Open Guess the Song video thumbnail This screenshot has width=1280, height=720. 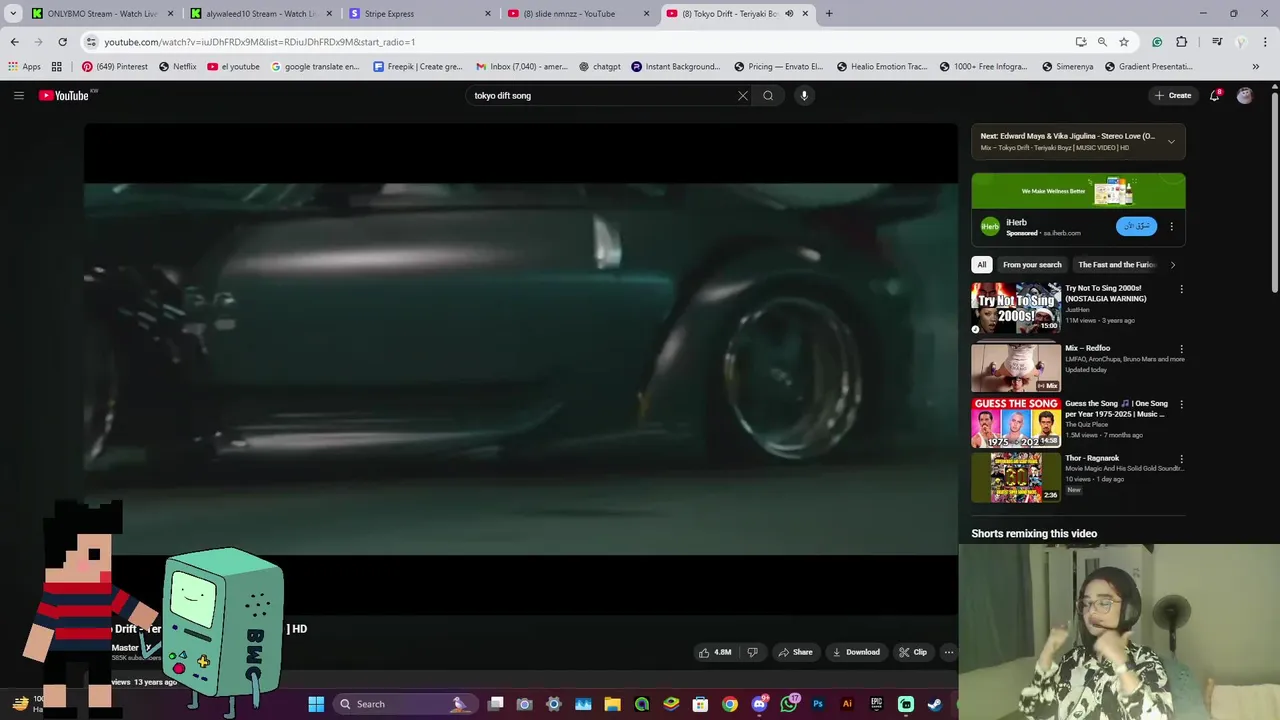tap(1016, 422)
